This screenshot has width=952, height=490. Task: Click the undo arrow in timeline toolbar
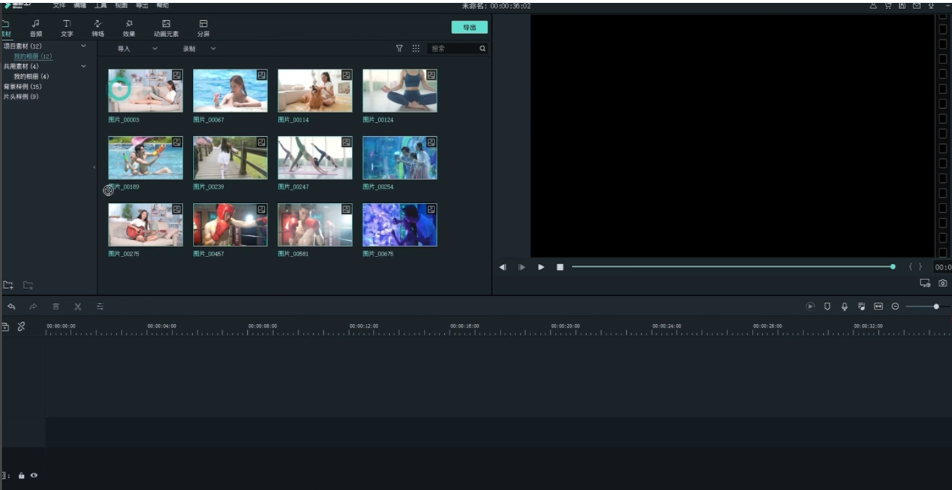click(12, 306)
